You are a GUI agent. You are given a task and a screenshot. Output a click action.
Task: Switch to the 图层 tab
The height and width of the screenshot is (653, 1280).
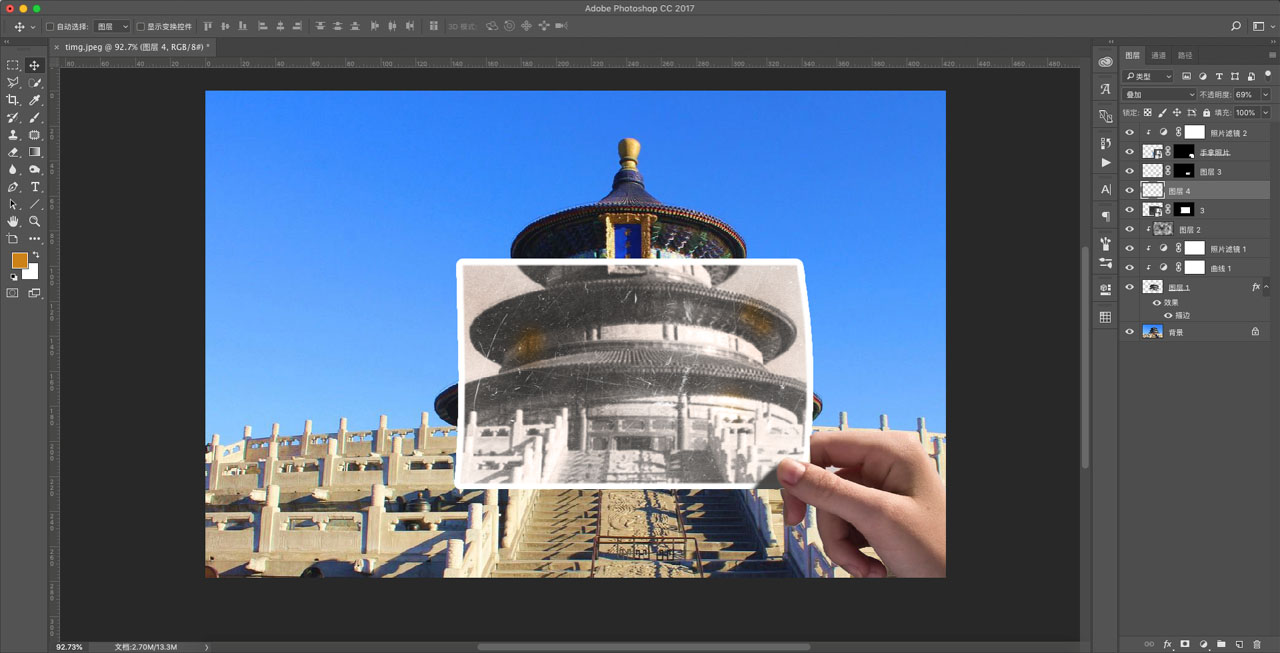[1132, 55]
